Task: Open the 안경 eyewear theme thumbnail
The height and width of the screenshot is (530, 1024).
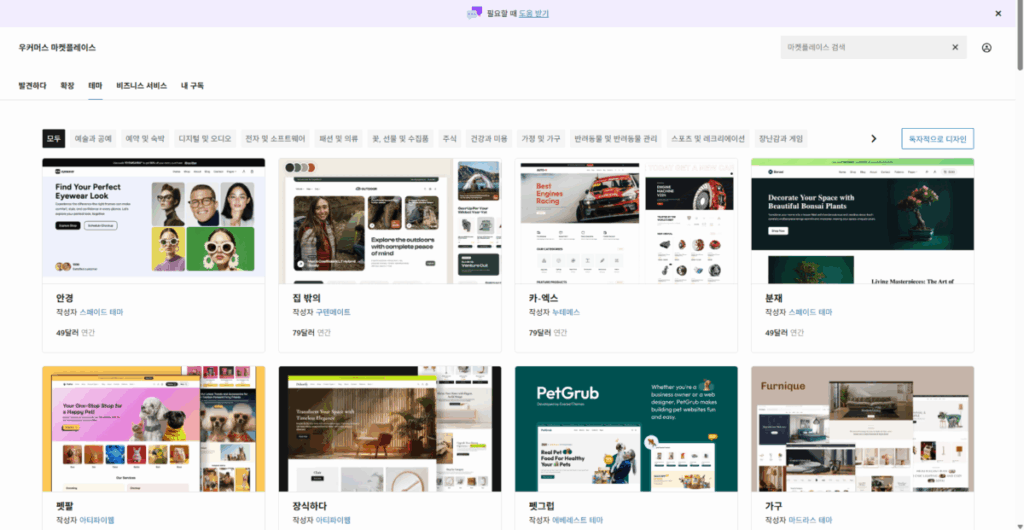Action: point(153,218)
